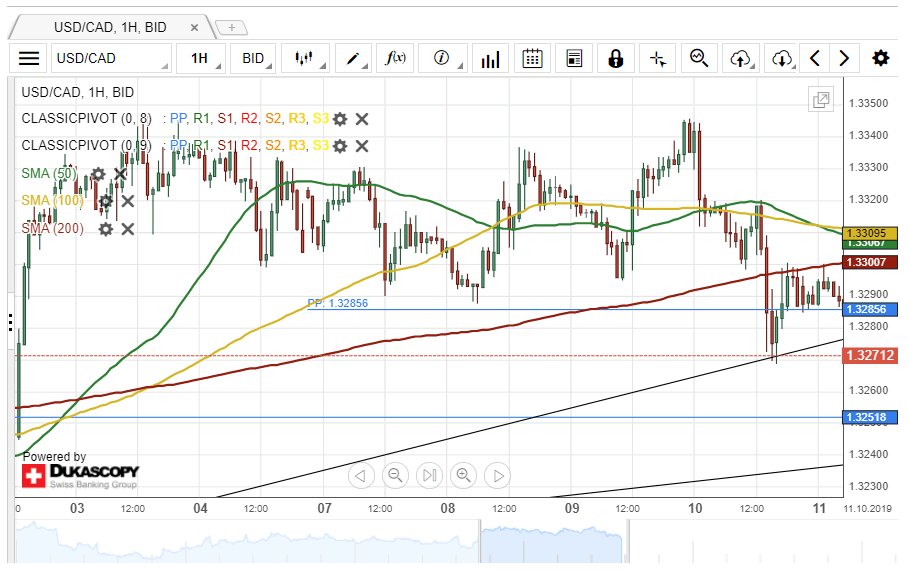Open settings for SMA (50) indicator
The height and width of the screenshot is (571, 909).
[x=98, y=174]
